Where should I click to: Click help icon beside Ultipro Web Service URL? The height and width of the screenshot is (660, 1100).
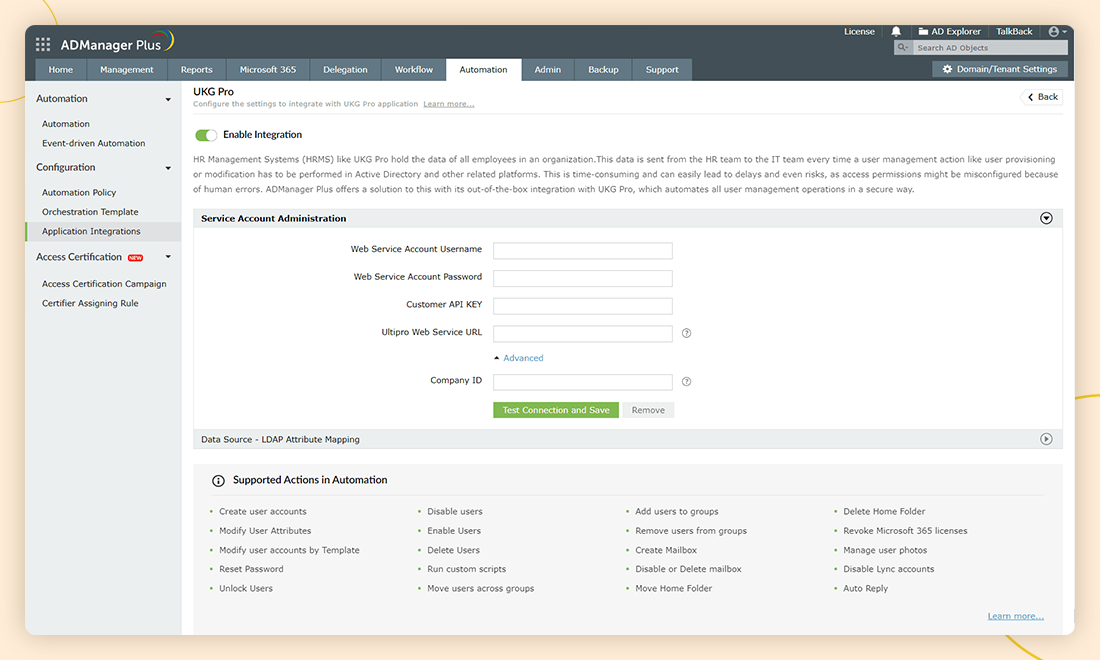686,333
